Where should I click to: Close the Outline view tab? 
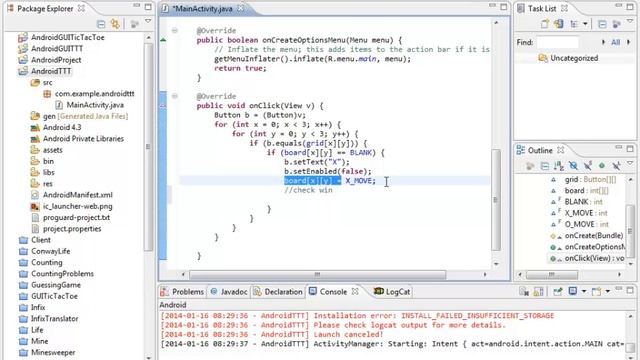[x=561, y=150]
